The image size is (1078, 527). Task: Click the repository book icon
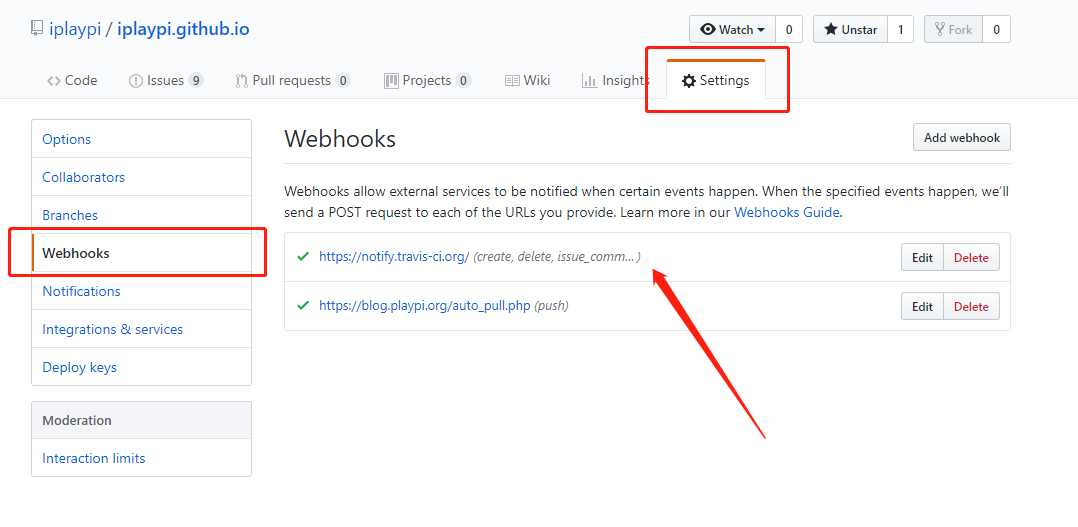coord(37,29)
